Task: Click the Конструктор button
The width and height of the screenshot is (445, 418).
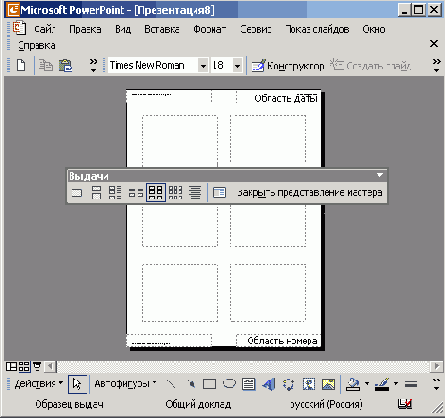Action: click(288, 65)
